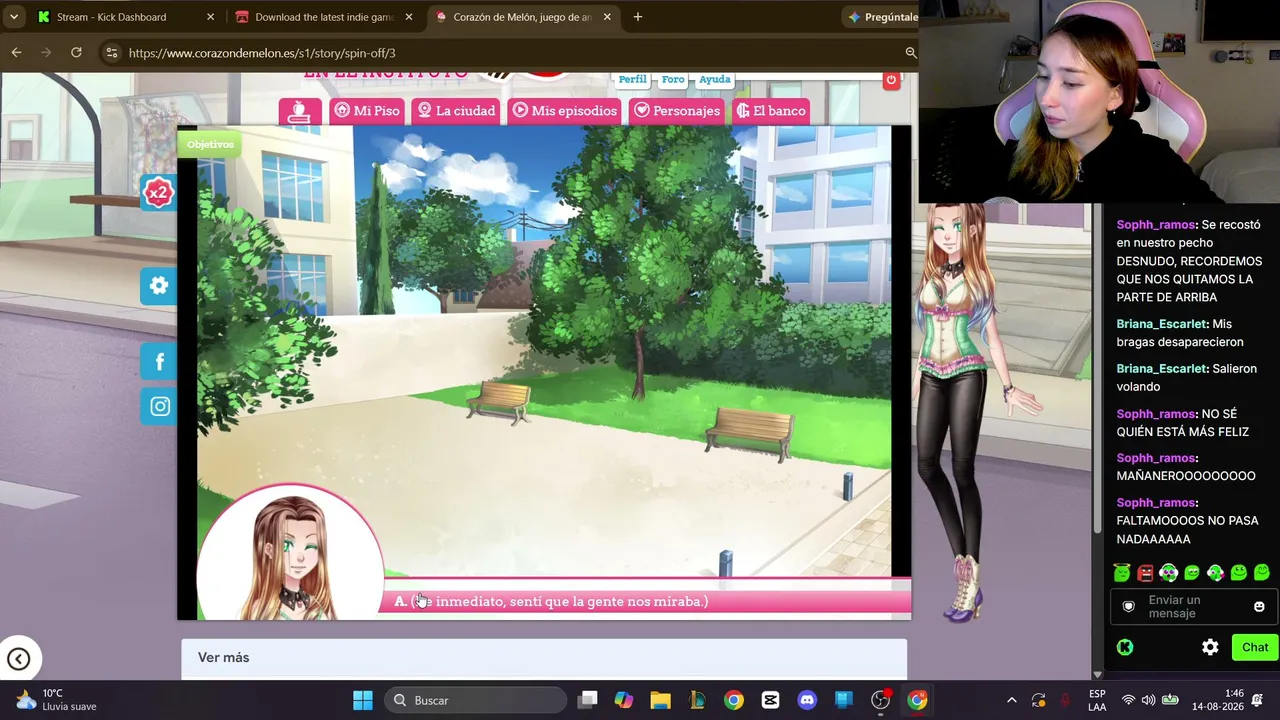Open the weather widget showing Lluvia suave
Viewport: 1280px width, 720px height.
point(56,700)
